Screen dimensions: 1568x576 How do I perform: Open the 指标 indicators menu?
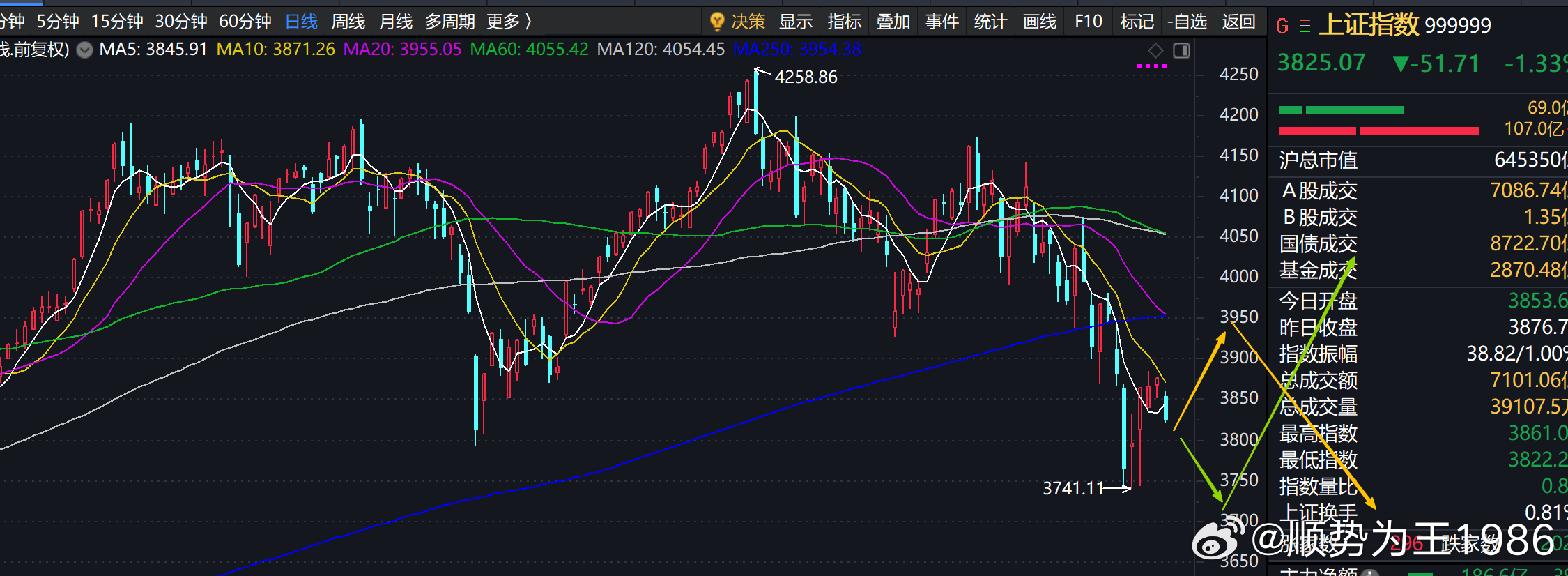pyautogui.click(x=845, y=22)
